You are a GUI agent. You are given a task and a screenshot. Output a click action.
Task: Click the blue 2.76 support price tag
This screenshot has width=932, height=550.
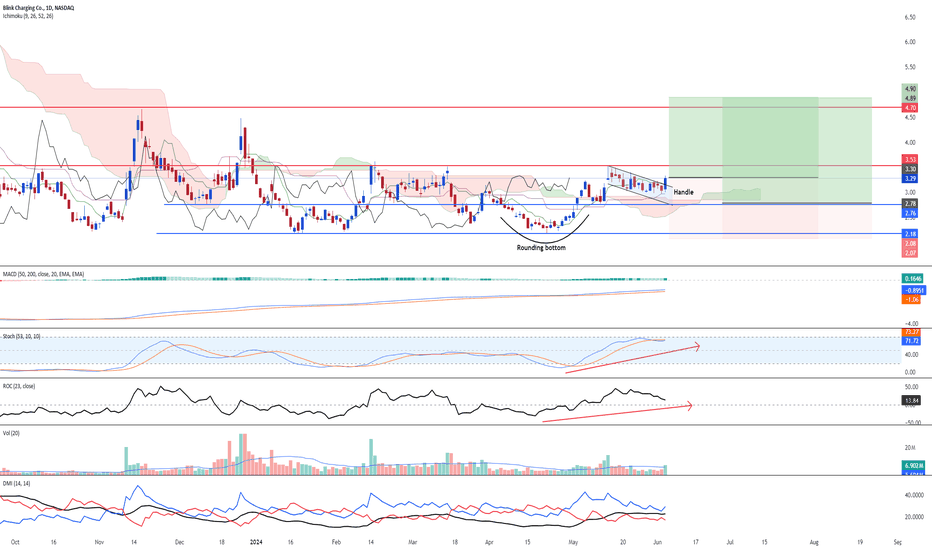point(910,213)
